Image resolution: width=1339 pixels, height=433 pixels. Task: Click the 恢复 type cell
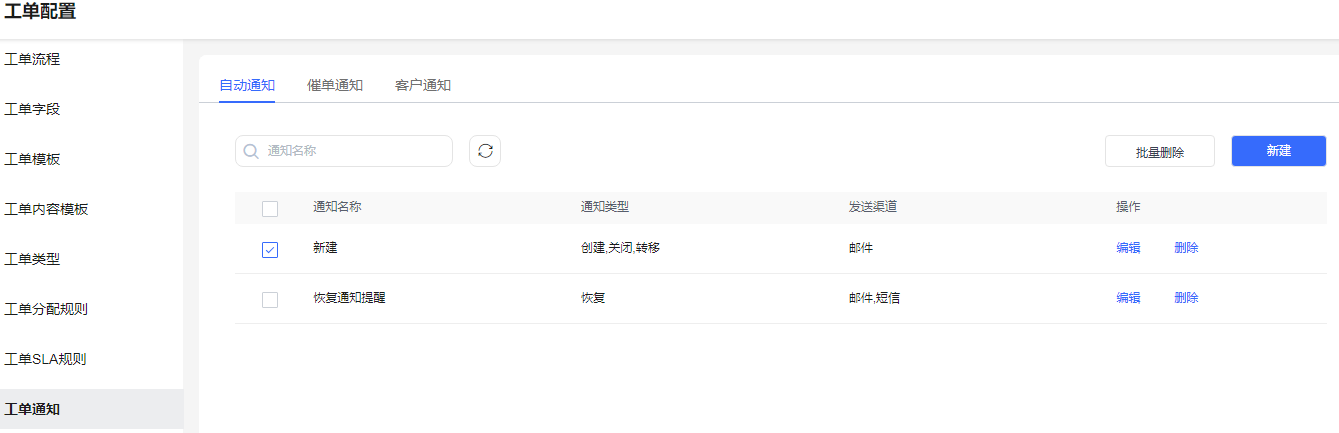[x=593, y=298]
